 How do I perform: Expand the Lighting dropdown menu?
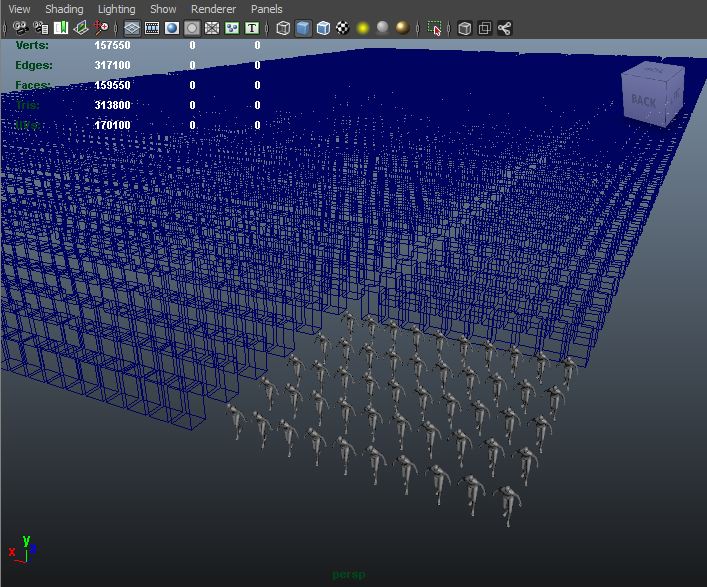coord(116,9)
